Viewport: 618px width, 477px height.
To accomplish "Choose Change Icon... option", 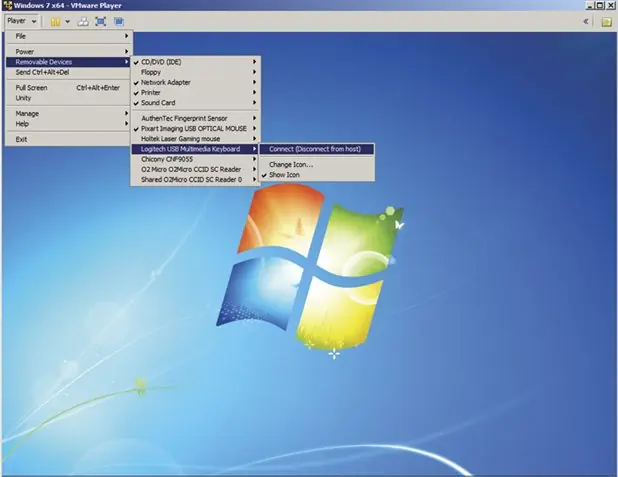I will (x=316, y=165).
